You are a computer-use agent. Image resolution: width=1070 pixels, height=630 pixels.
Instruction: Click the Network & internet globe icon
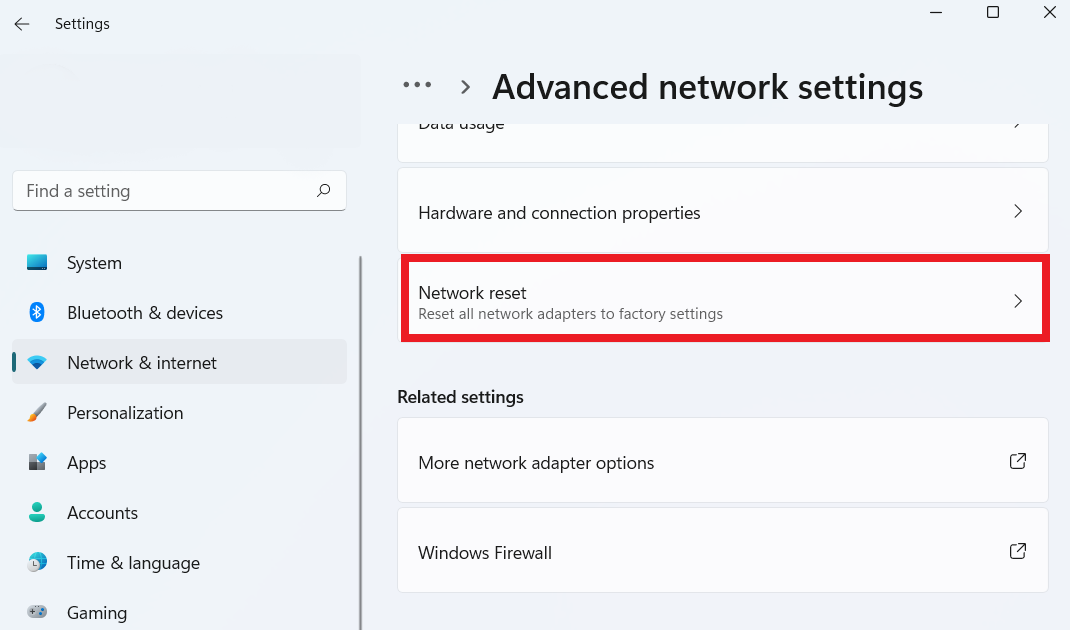point(37,362)
